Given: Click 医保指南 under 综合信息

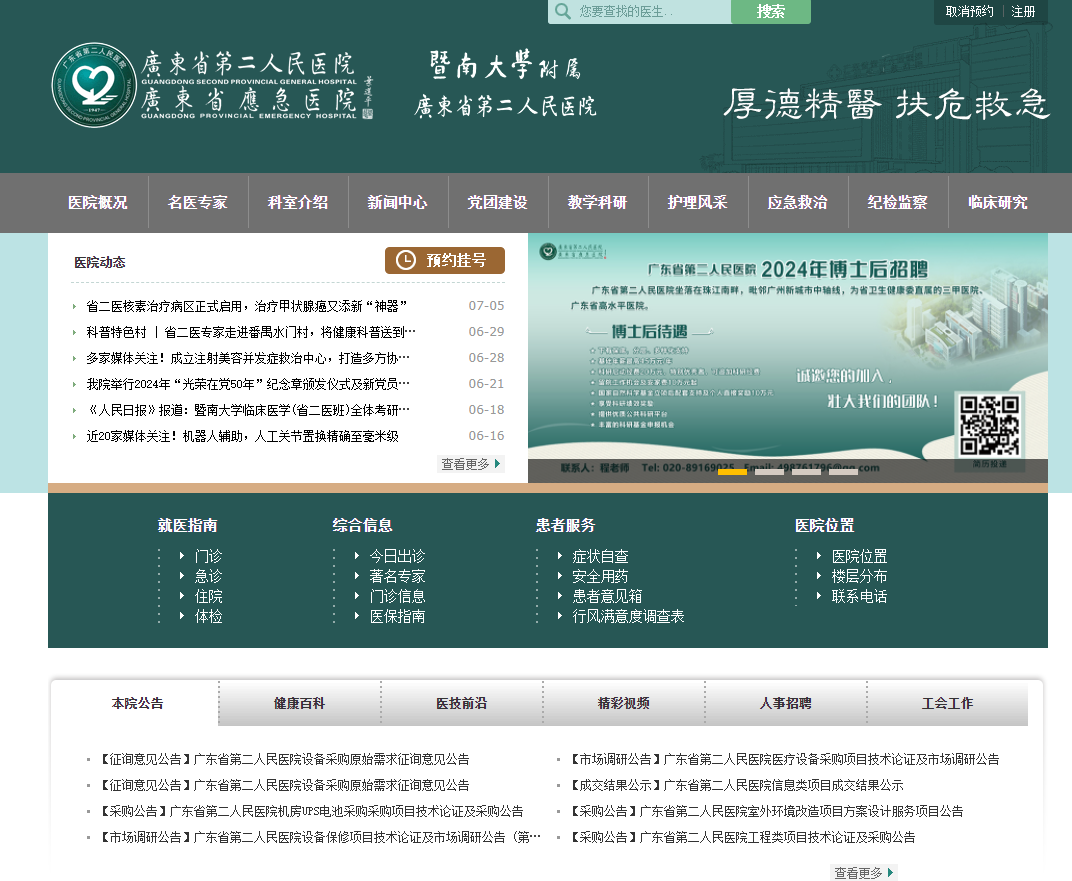Looking at the screenshot, I should (397, 616).
